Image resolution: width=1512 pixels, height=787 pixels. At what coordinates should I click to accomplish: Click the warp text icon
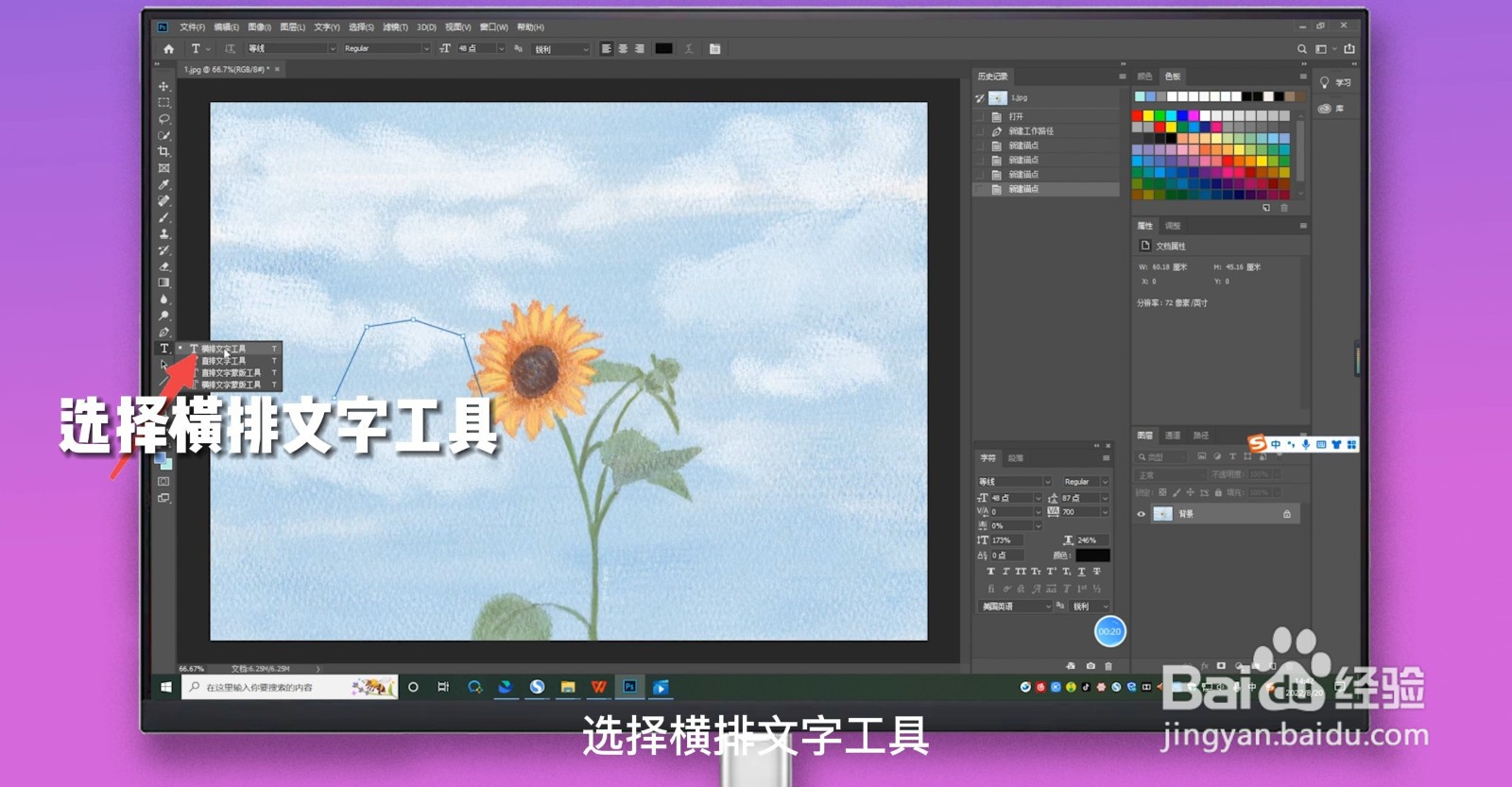[x=689, y=48]
